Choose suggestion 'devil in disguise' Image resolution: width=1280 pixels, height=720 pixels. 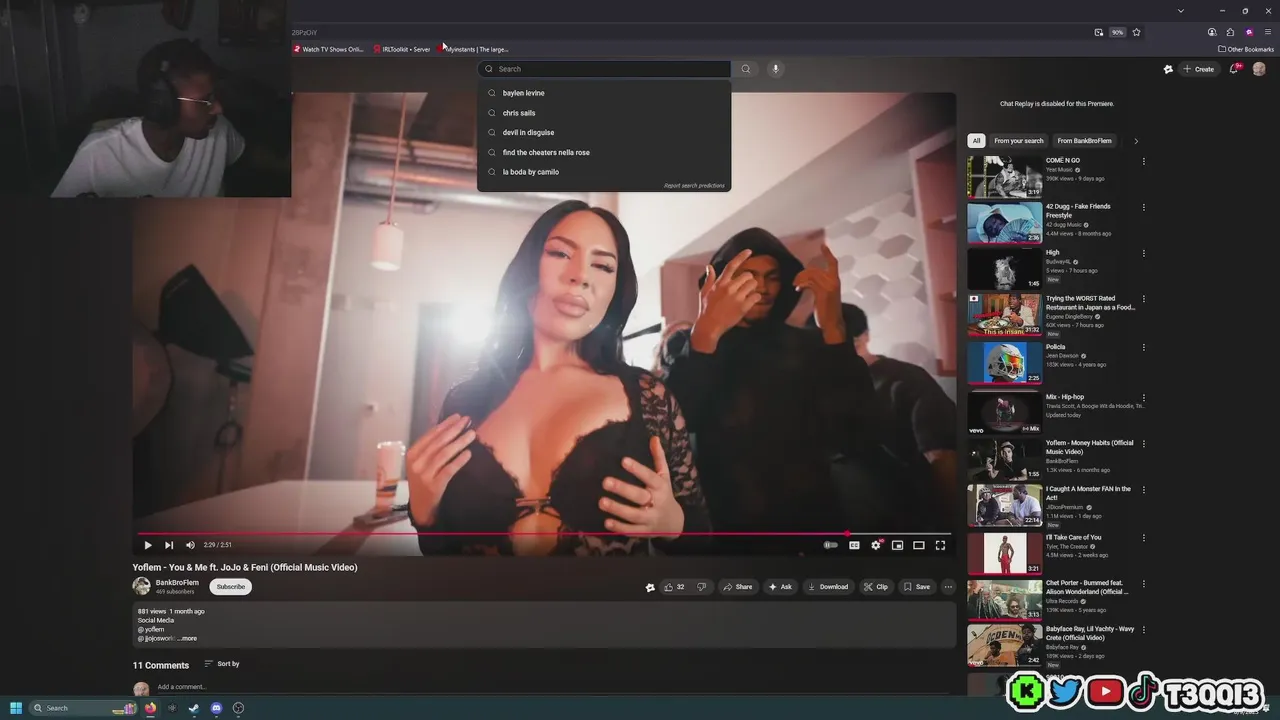(x=604, y=132)
